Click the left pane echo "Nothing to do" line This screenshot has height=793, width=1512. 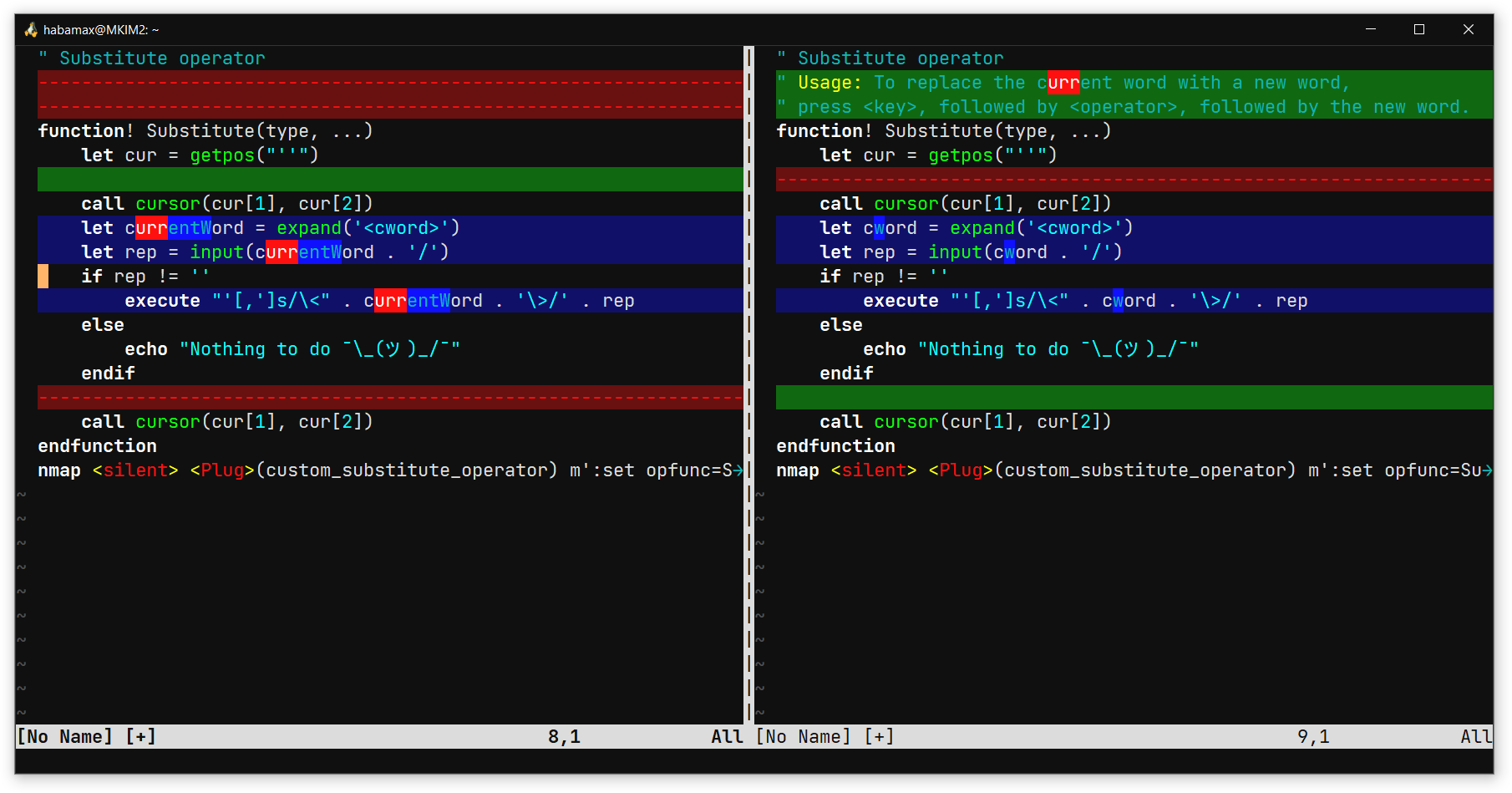[x=292, y=349]
